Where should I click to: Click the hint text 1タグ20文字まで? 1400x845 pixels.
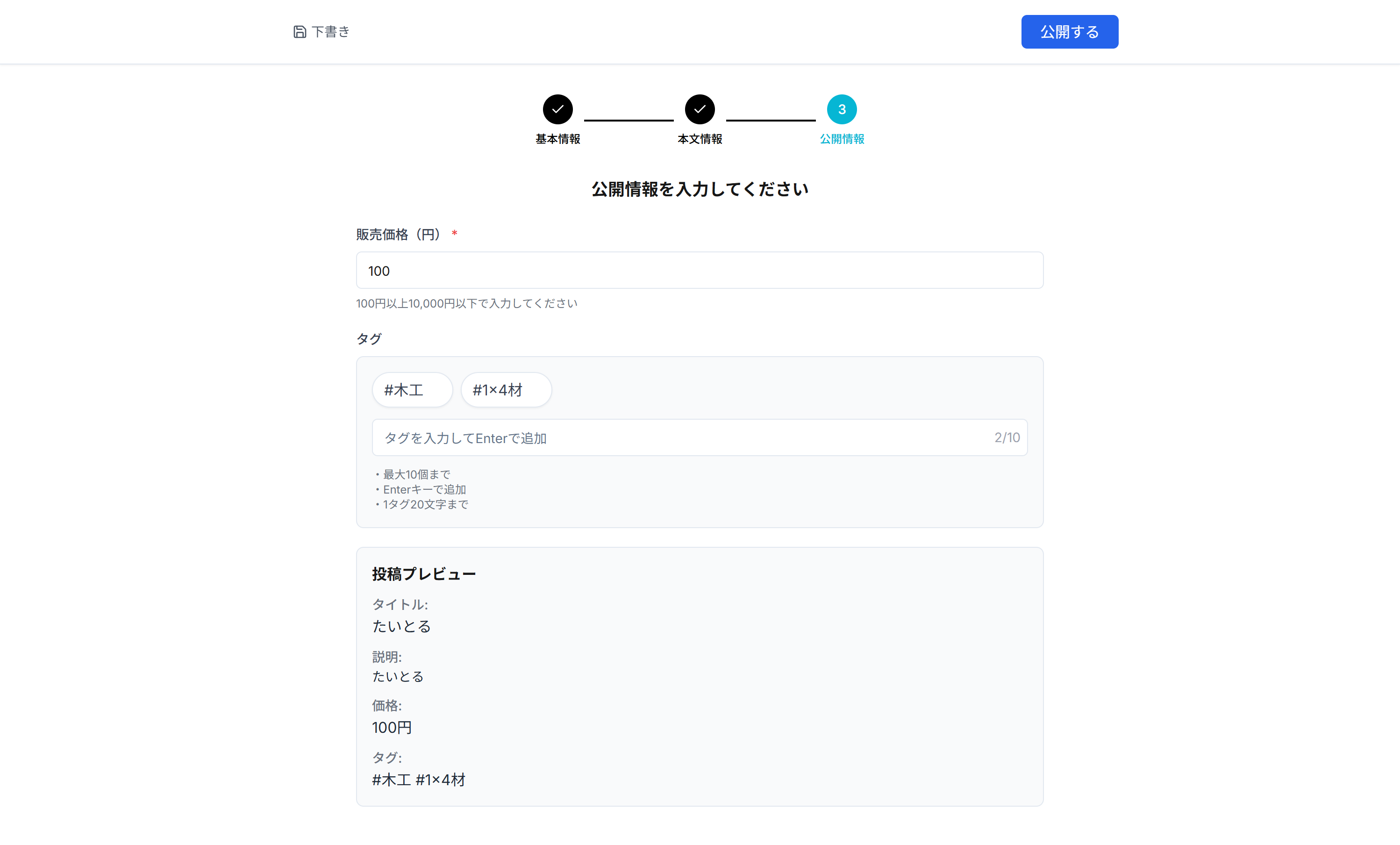pyautogui.click(x=426, y=504)
